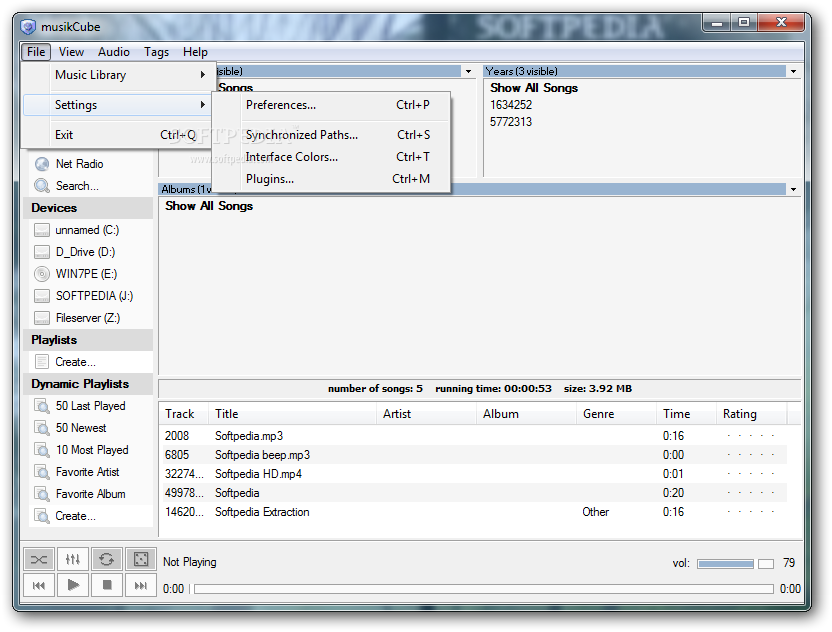832x632 pixels.
Task: Skip to previous track
Action: point(39,585)
